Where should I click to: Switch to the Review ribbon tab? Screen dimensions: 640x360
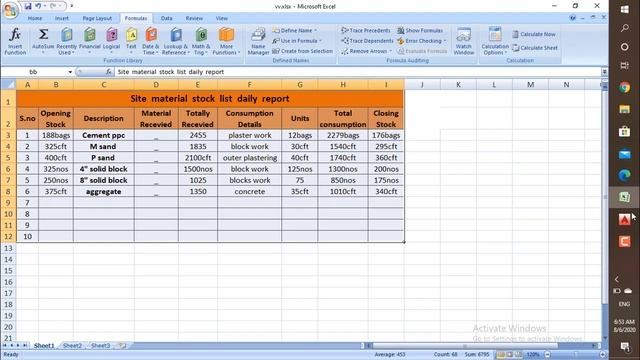click(194, 18)
